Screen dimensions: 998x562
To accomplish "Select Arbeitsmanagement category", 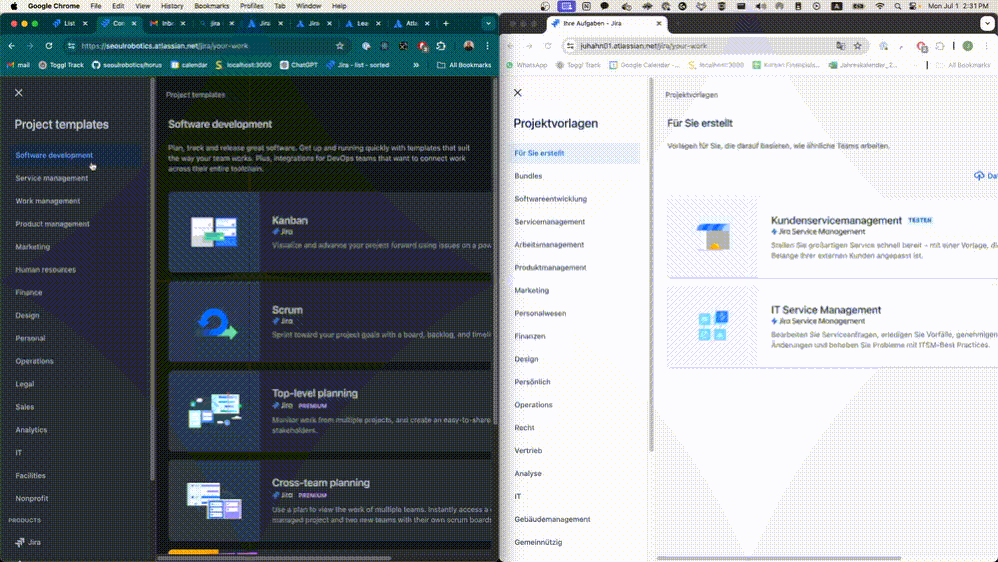I will tap(549, 244).
